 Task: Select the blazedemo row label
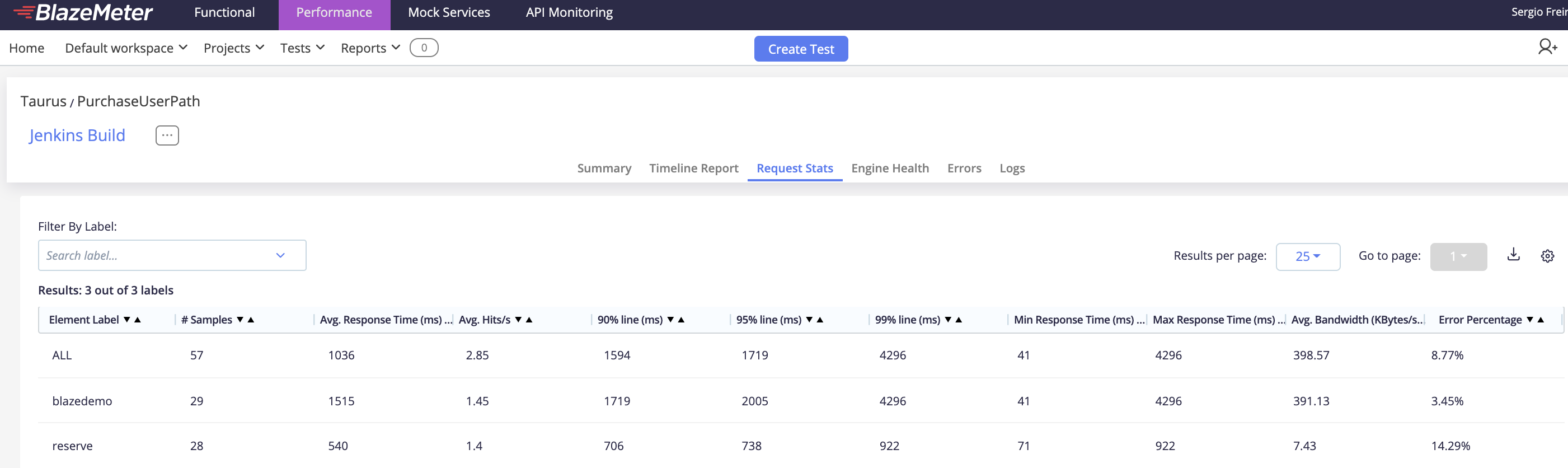tap(82, 401)
